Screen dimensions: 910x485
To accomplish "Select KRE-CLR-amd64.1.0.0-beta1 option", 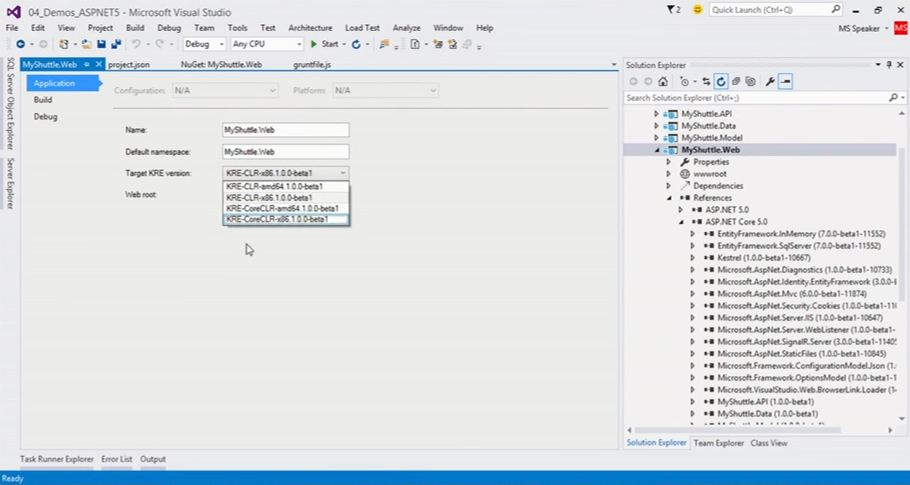I will click(x=286, y=187).
